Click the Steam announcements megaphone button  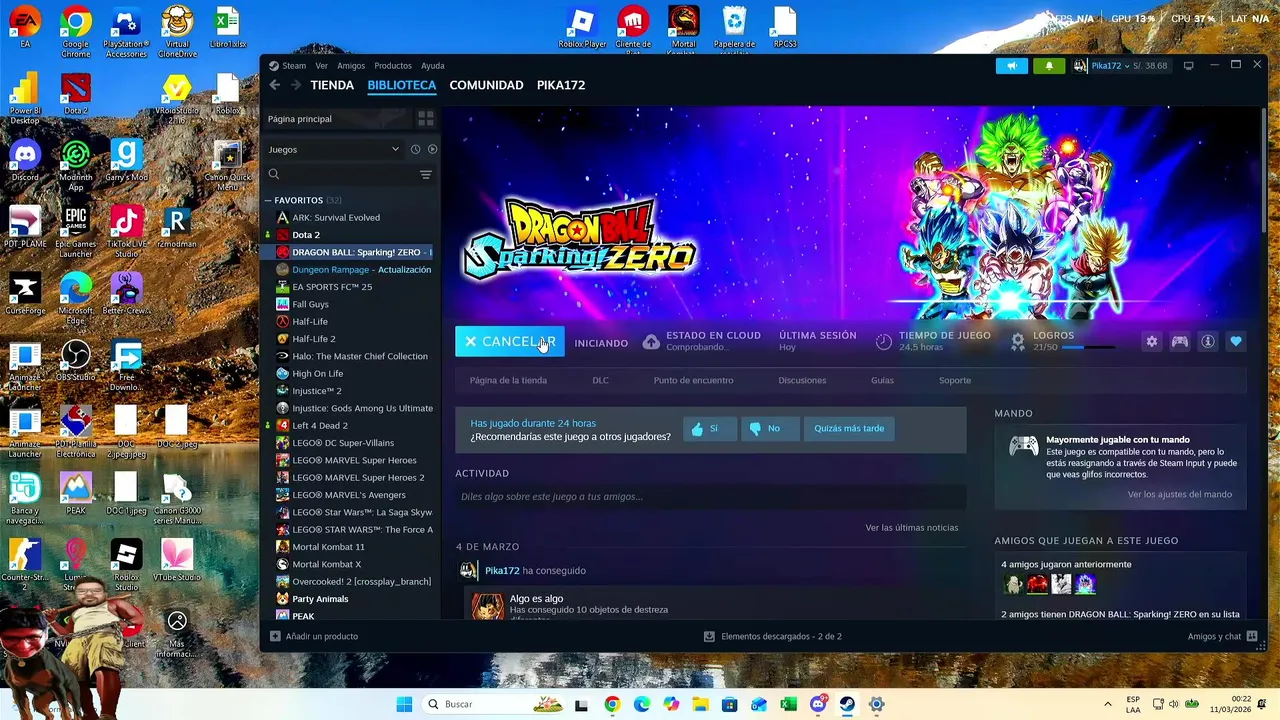(x=1011, y=66)
